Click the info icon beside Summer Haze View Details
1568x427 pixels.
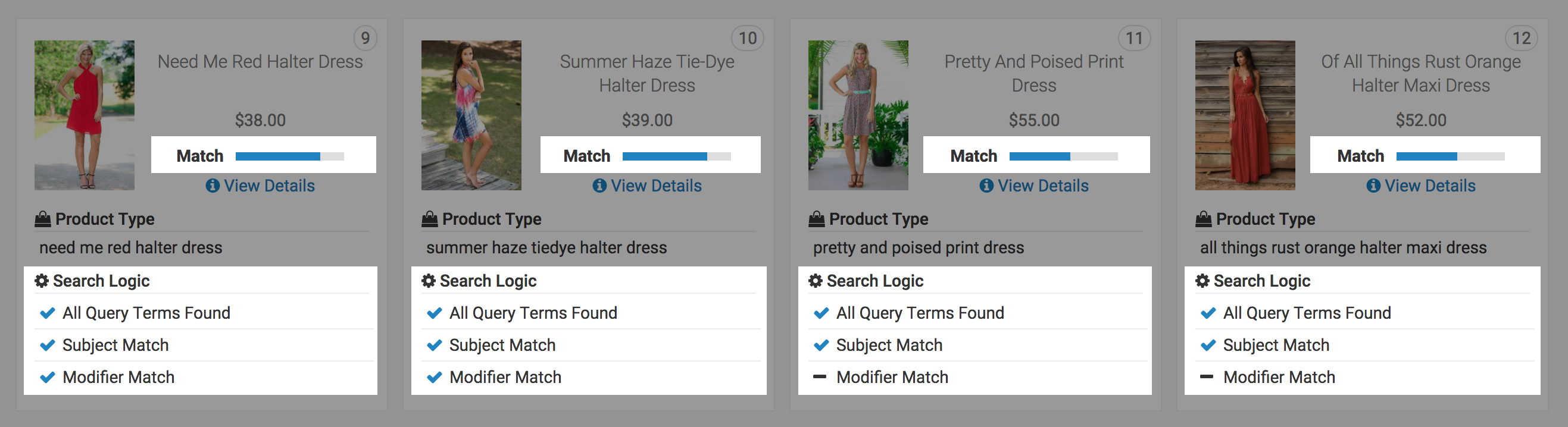pos(599,186)
